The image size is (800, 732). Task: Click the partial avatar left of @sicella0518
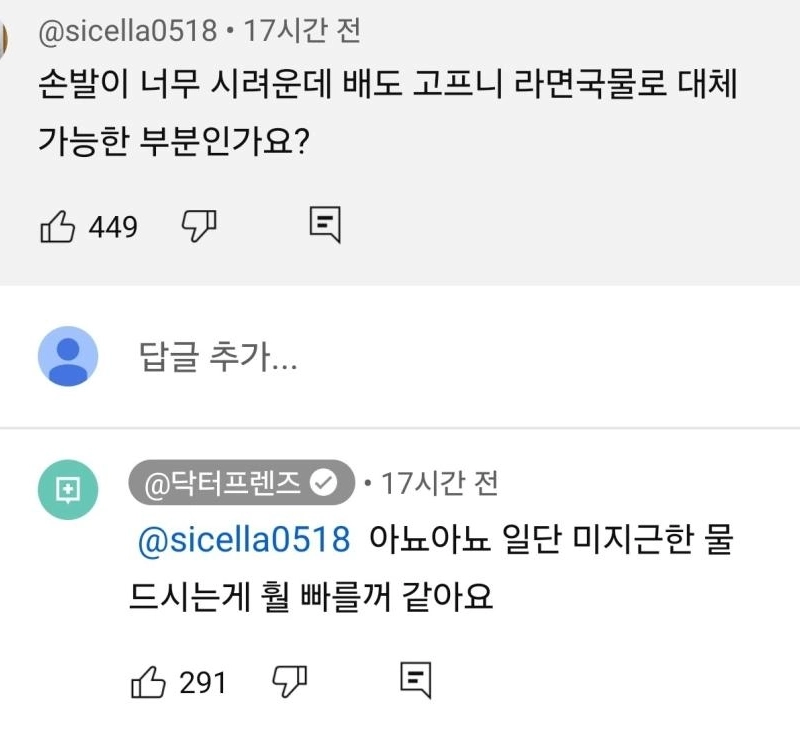(4, 40)
